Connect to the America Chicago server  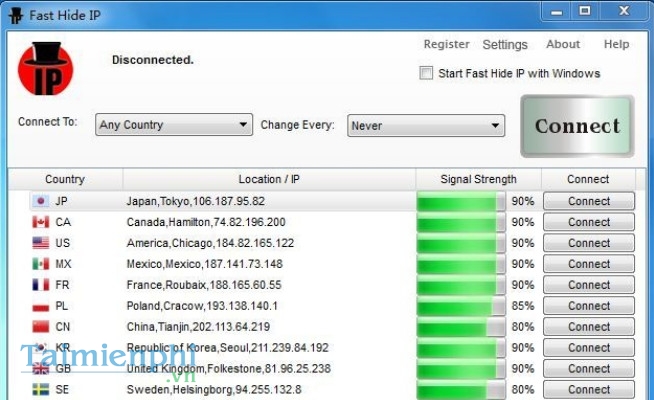(x=589, y=243)
